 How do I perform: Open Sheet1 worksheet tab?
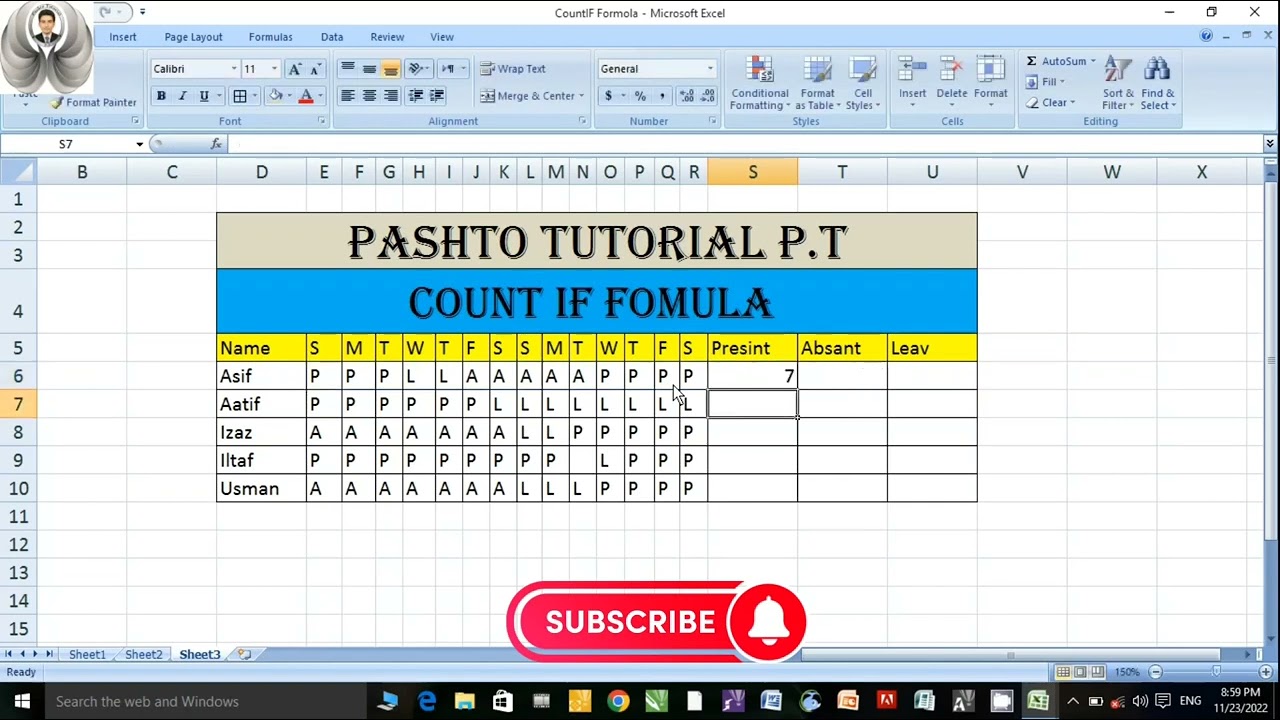(87, 654)
